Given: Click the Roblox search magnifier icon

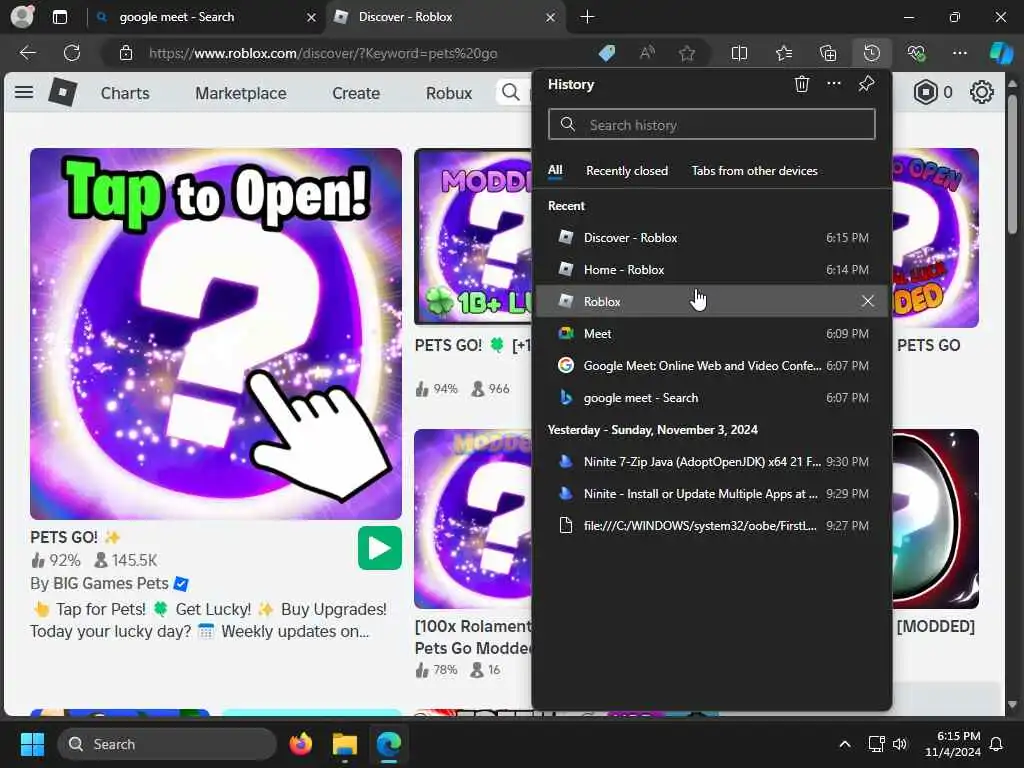Looking at the screenshot, I should (511, 93).
